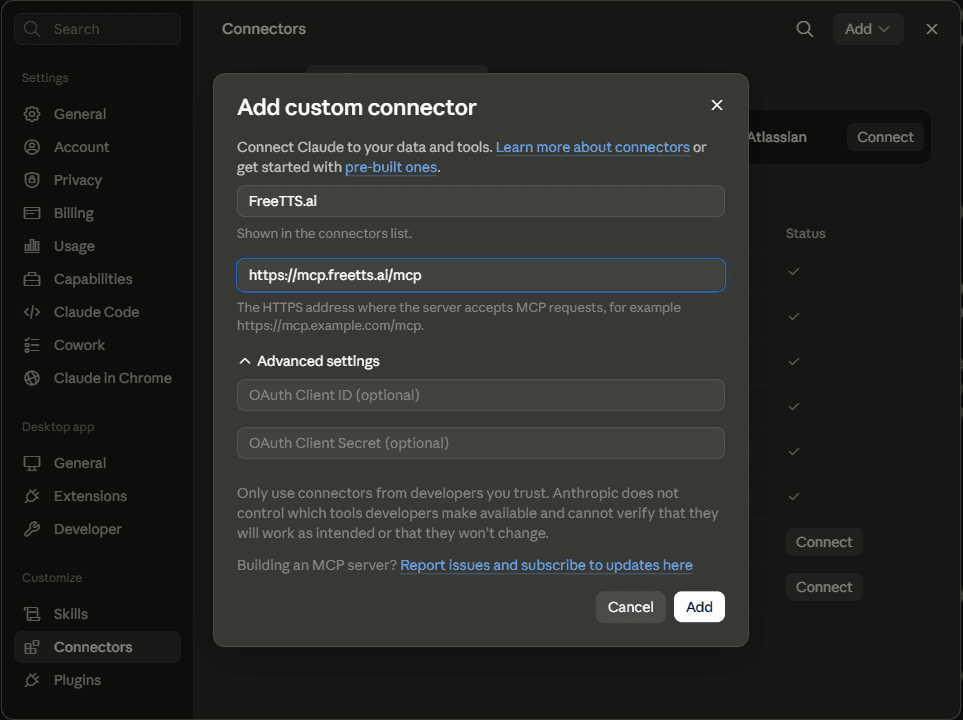Viewport: 963px width, 720px height.
Task: Click the Privacy shield icon
Action: click(32, 180)
